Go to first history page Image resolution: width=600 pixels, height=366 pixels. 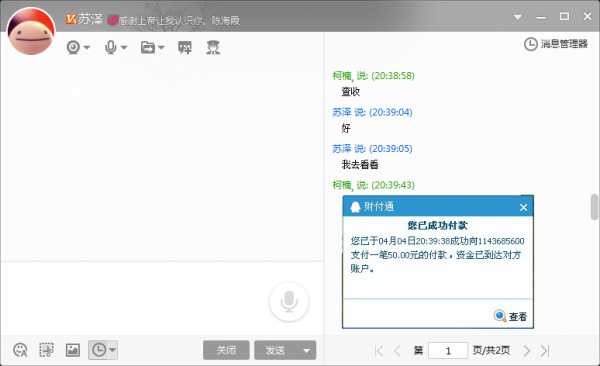(379, 351)
